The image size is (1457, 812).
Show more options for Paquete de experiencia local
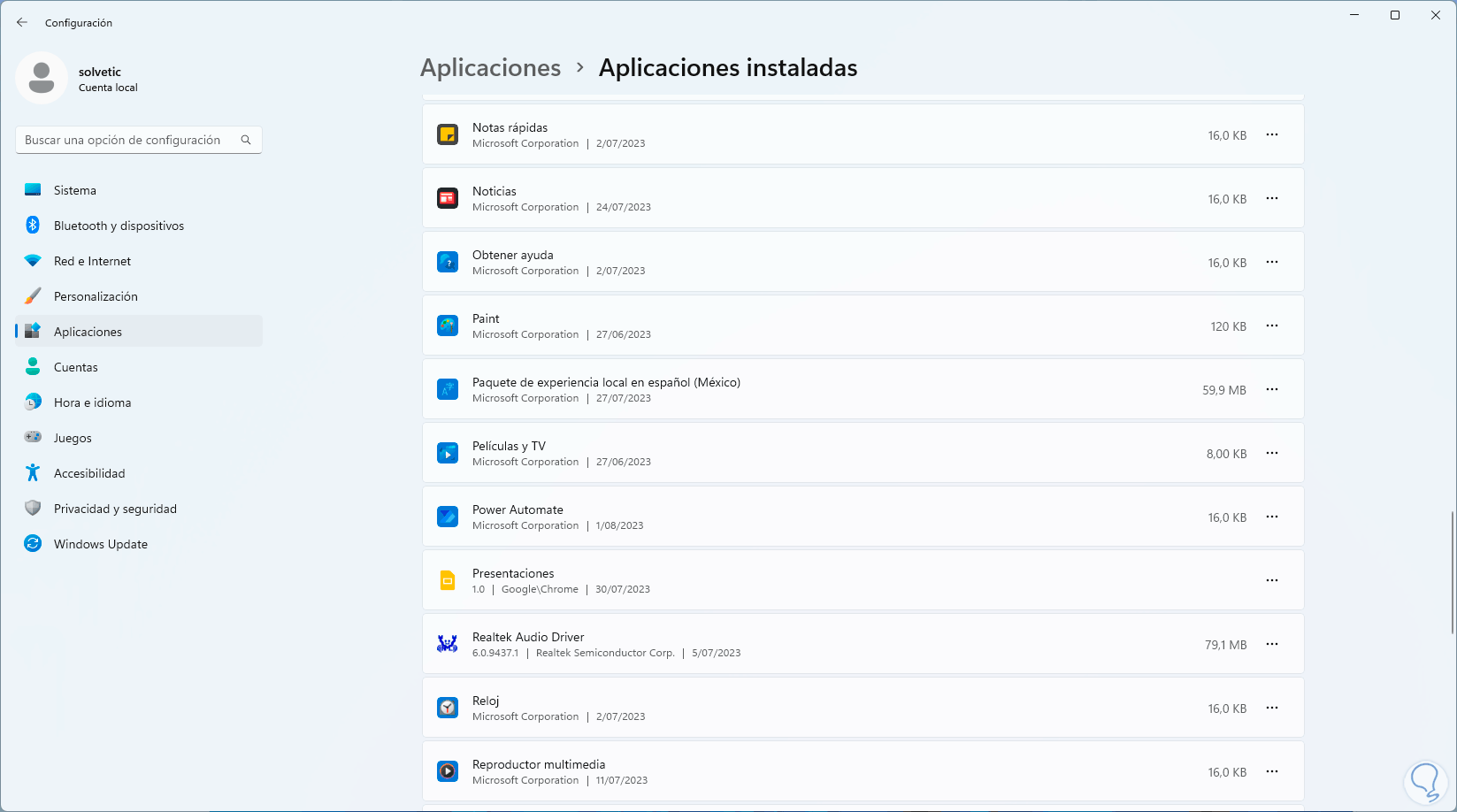[x=1271, y=389]
